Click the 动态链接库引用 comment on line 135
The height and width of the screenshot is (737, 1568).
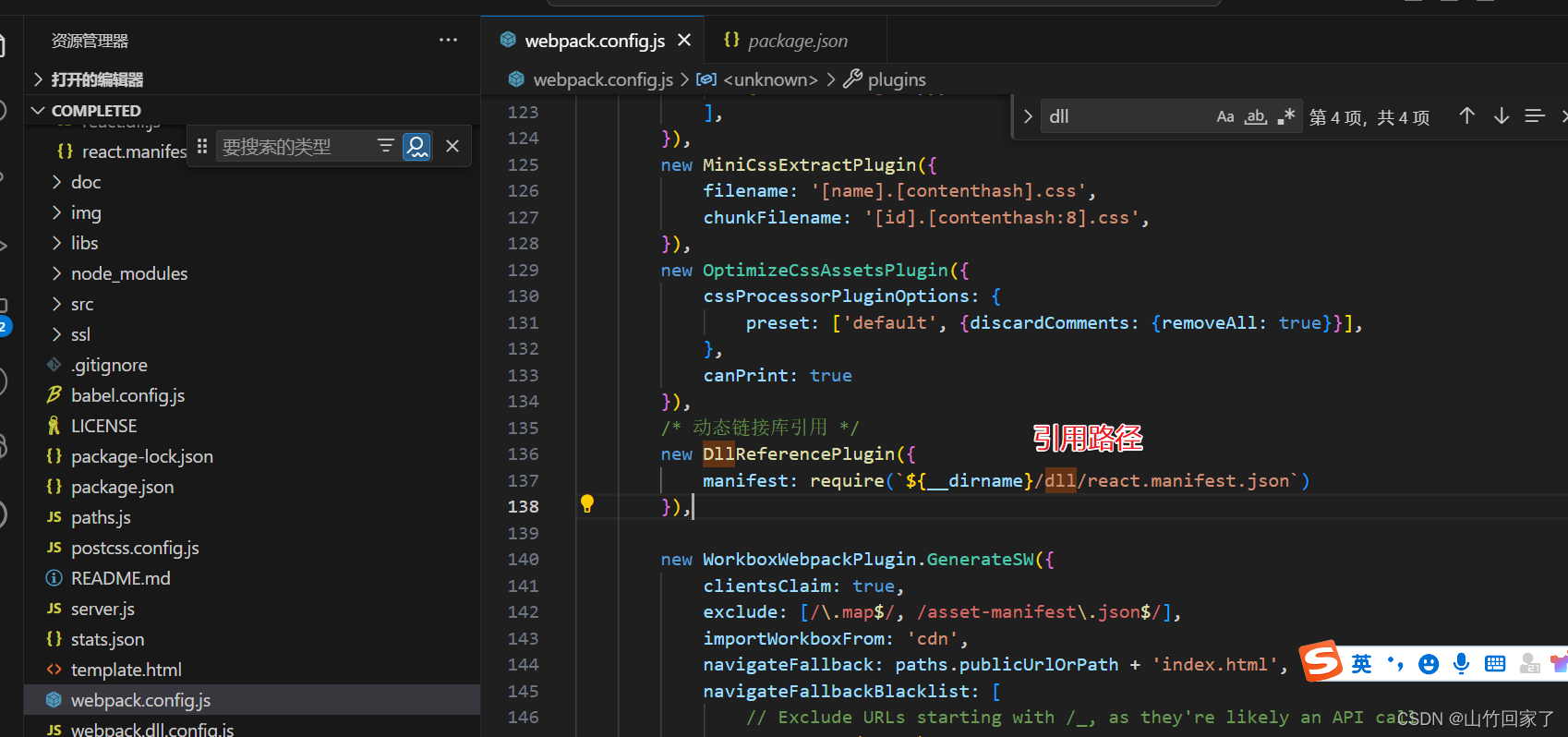(760, 428)
